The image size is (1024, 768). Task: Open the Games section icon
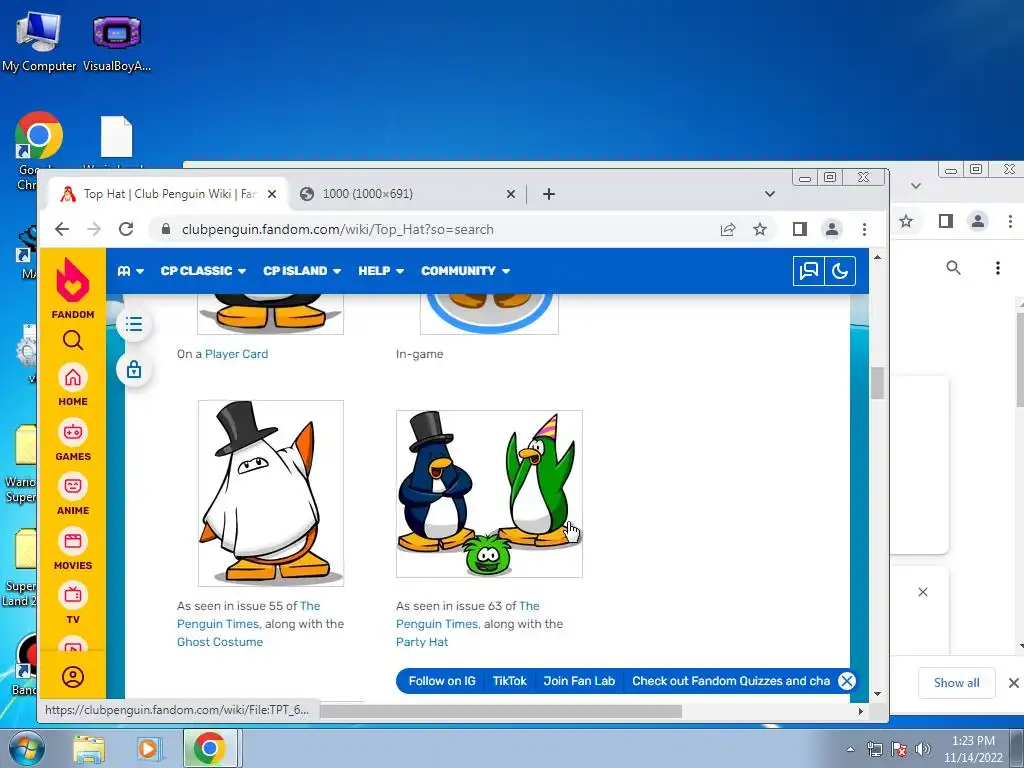click(72, 432)
